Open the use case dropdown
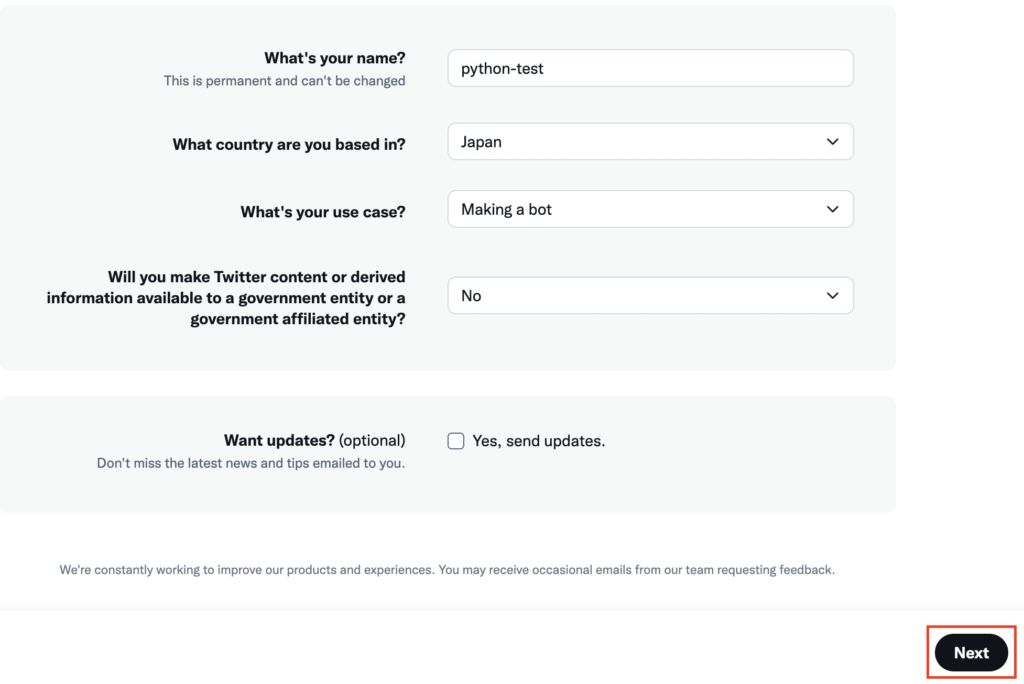This screenshot has width=1024, height=684. (650, 209)
